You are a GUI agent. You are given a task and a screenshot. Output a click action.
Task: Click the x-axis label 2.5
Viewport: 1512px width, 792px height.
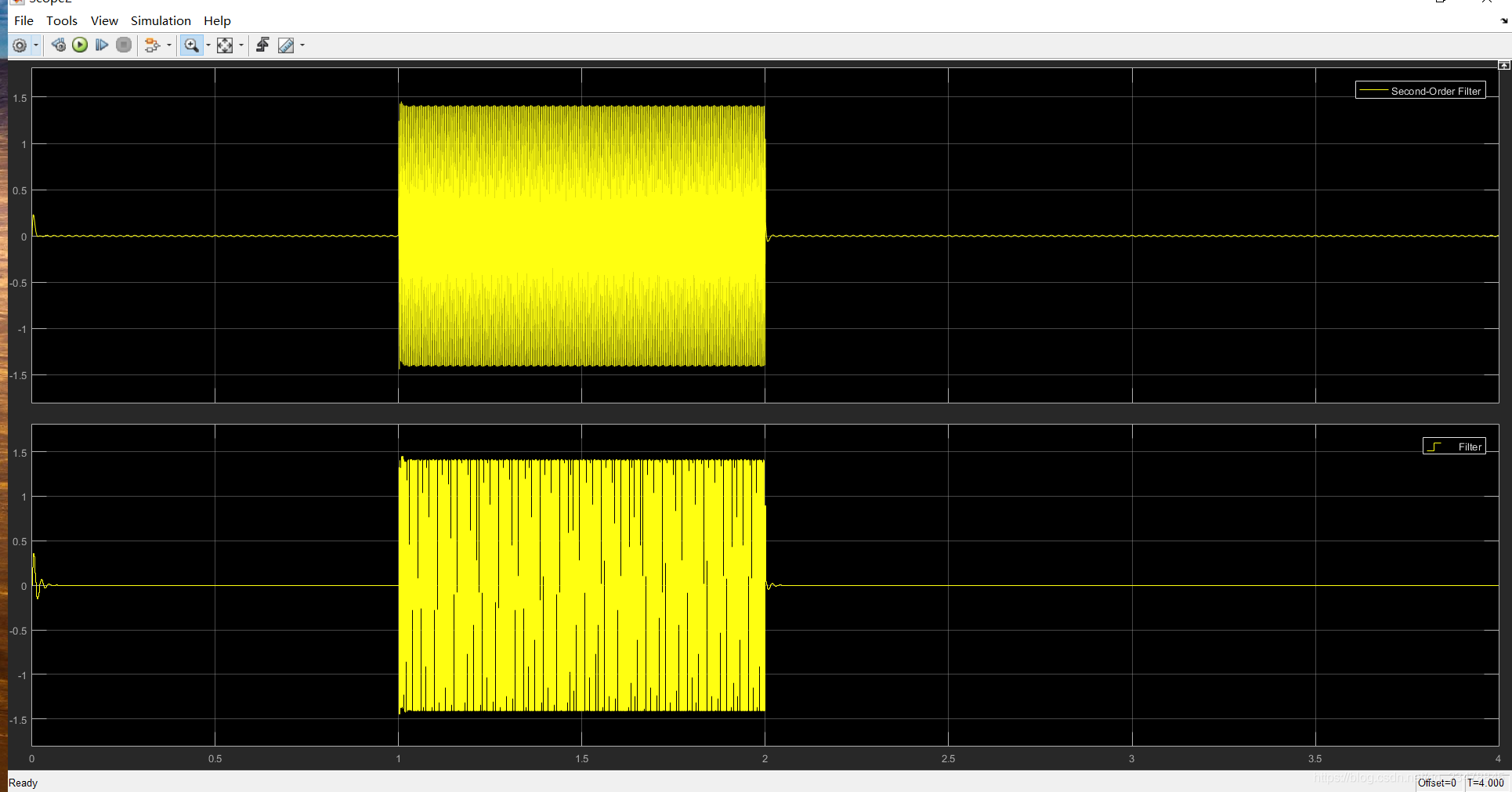(x=948, y=758)
